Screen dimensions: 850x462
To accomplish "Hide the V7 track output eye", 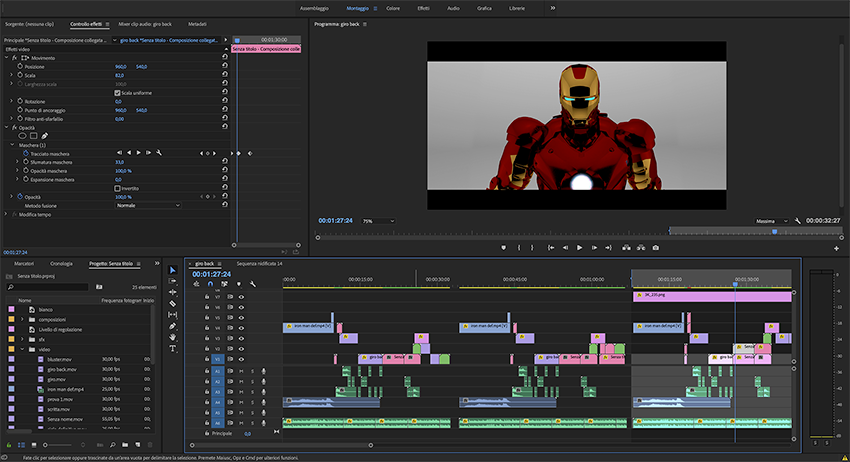I will pyautogui.click(x=241, y=297).
